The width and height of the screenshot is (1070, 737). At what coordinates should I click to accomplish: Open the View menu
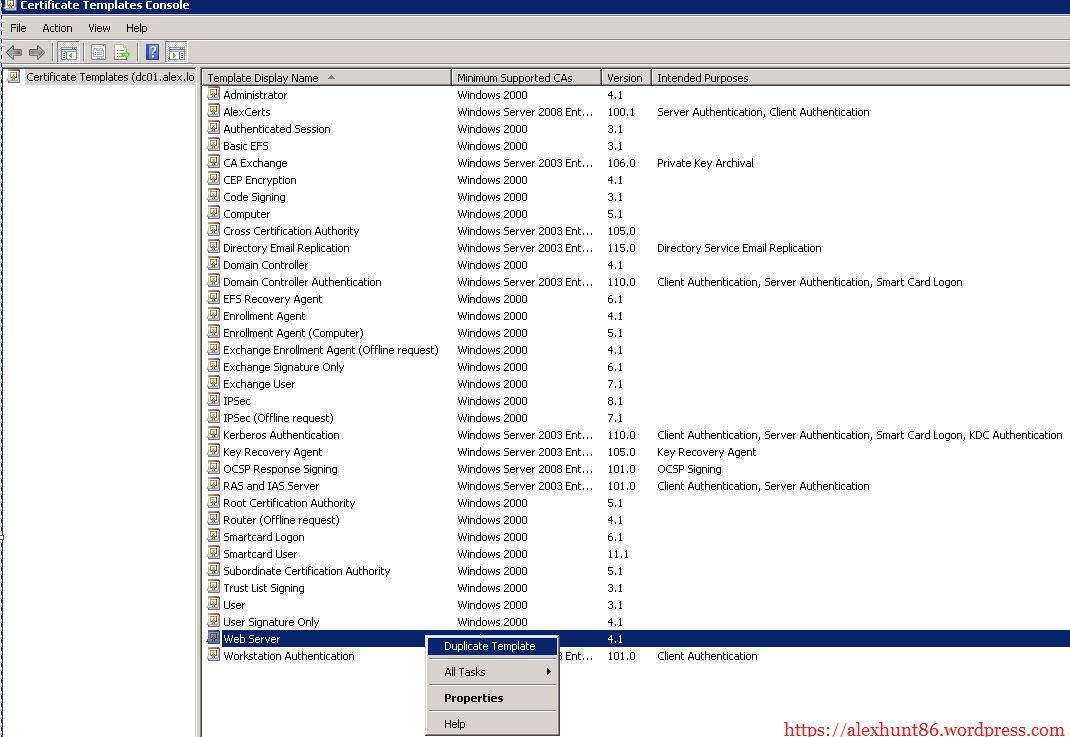(99, 28)
